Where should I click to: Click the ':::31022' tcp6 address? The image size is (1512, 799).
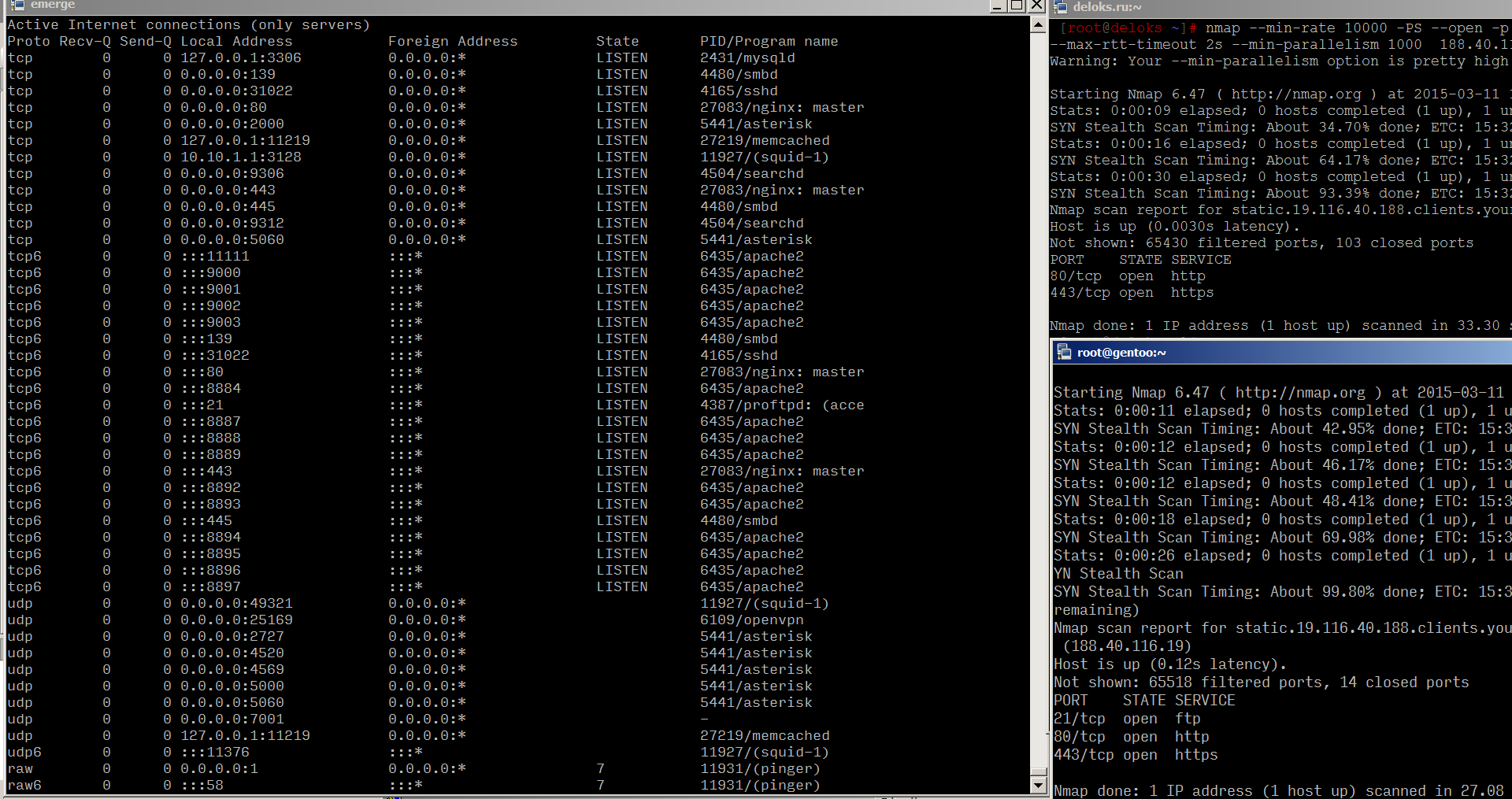[215, 355]
